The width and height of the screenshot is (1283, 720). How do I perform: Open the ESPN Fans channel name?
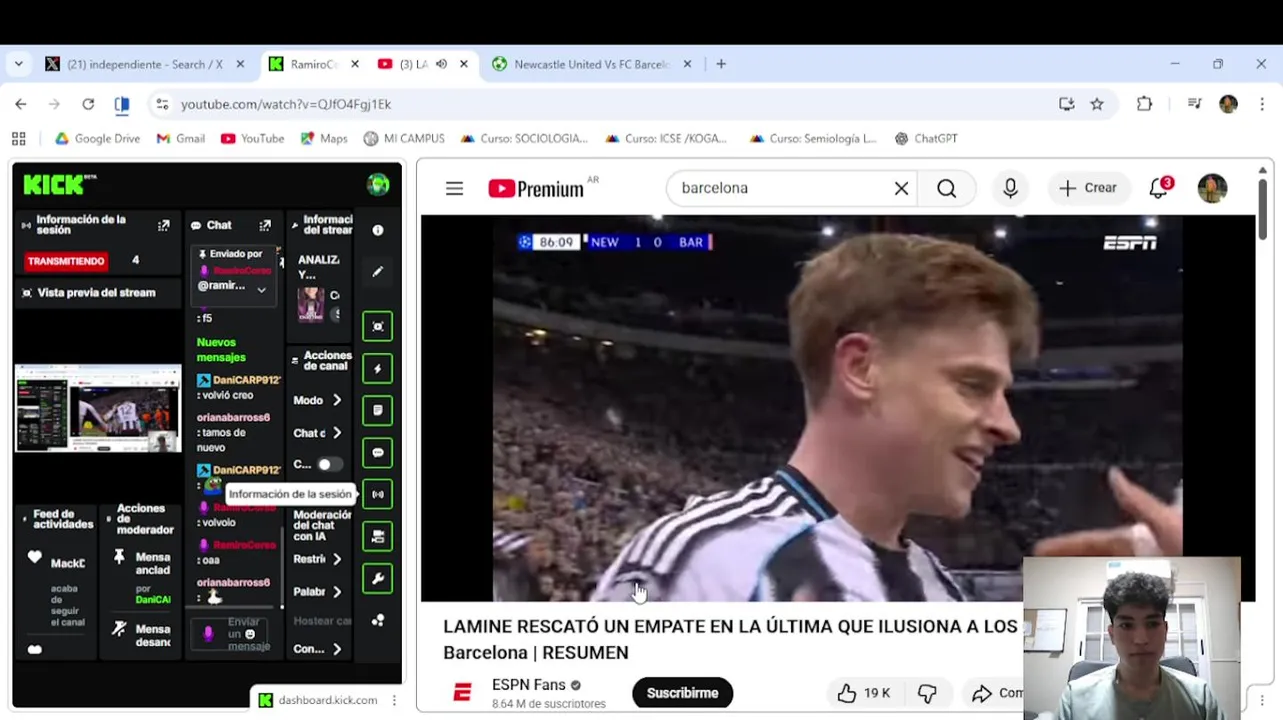tap(529, 685)
